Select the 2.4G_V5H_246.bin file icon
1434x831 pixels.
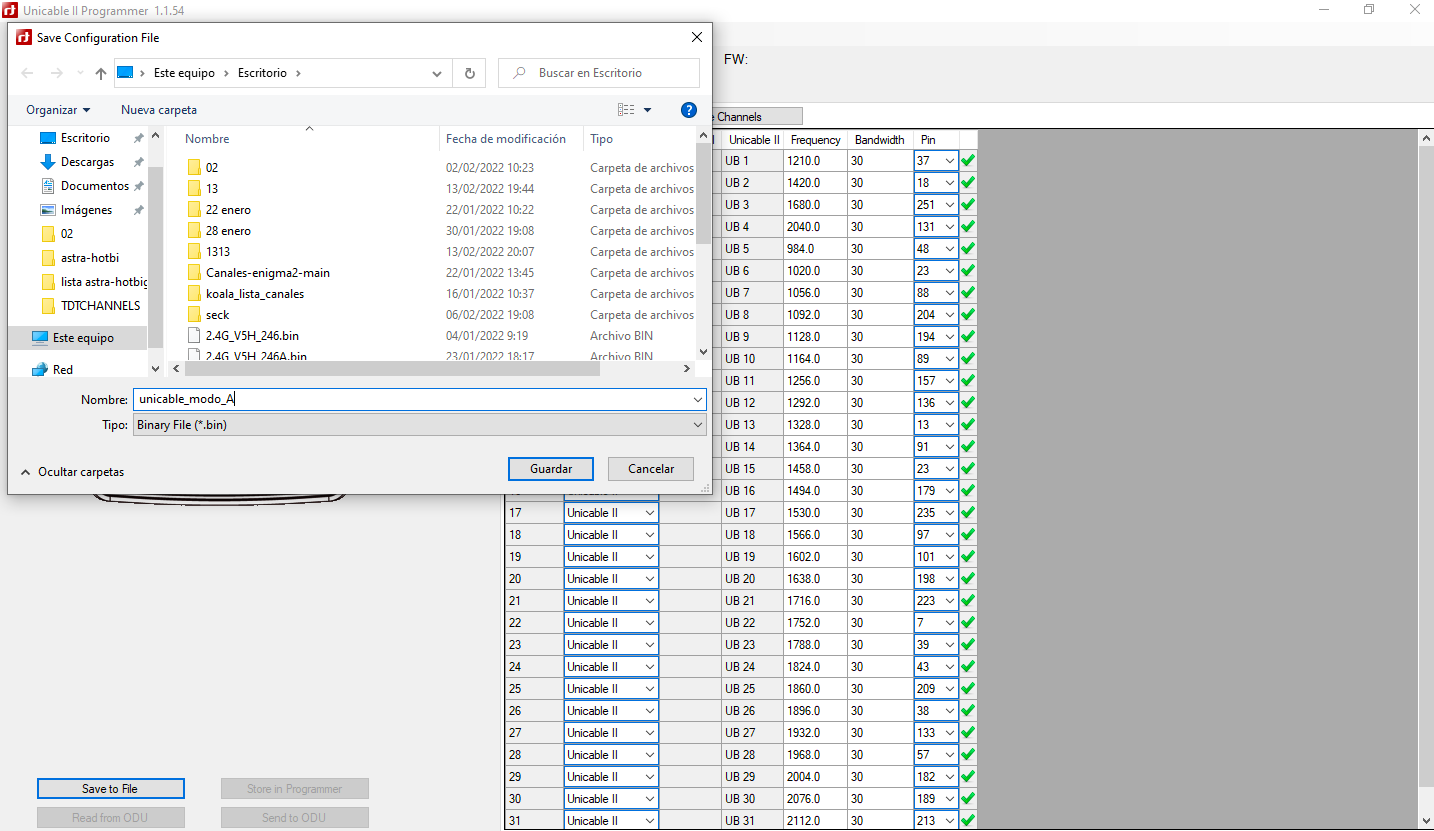(194, 336)
